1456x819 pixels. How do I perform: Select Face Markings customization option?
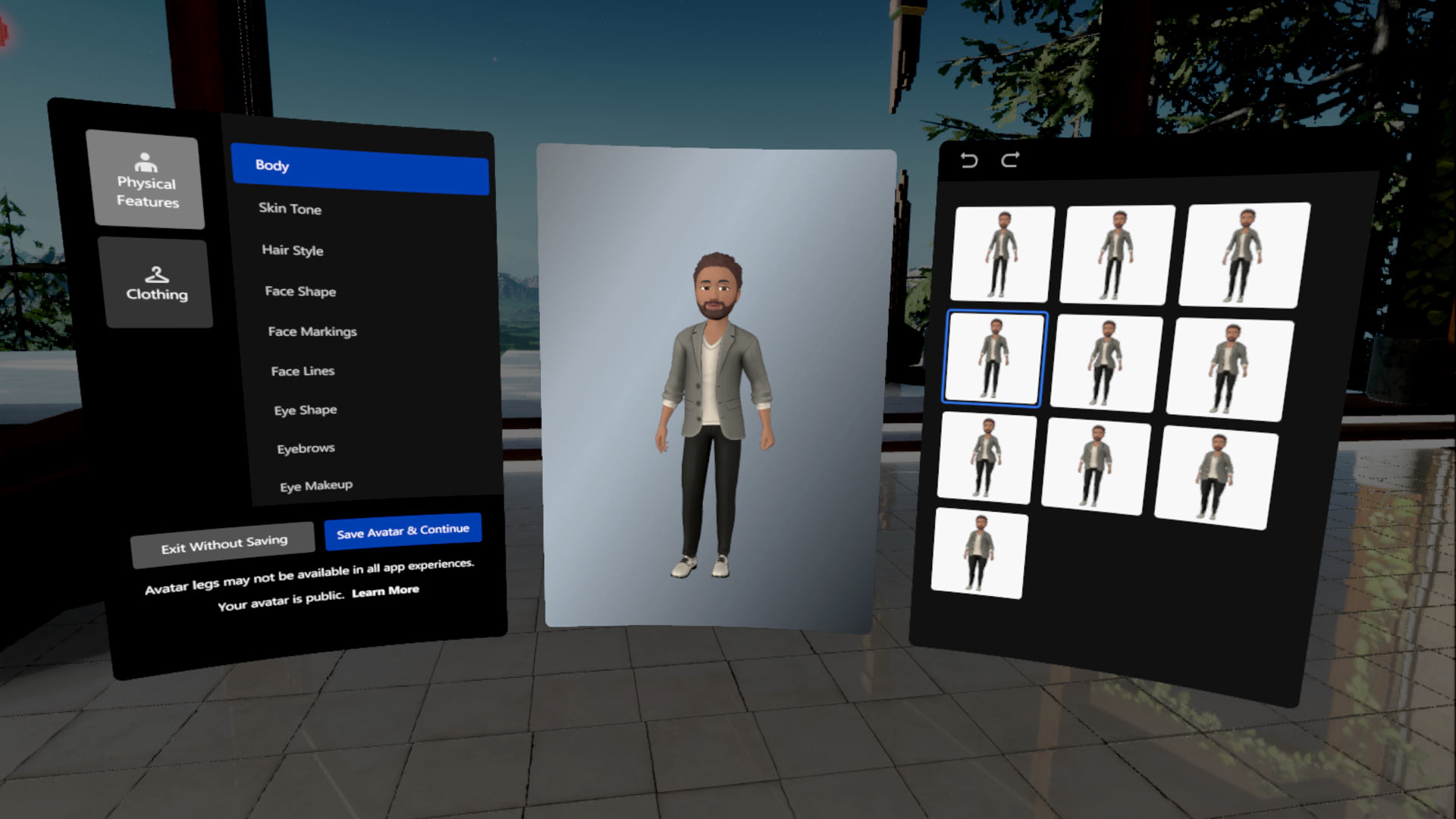310,330
